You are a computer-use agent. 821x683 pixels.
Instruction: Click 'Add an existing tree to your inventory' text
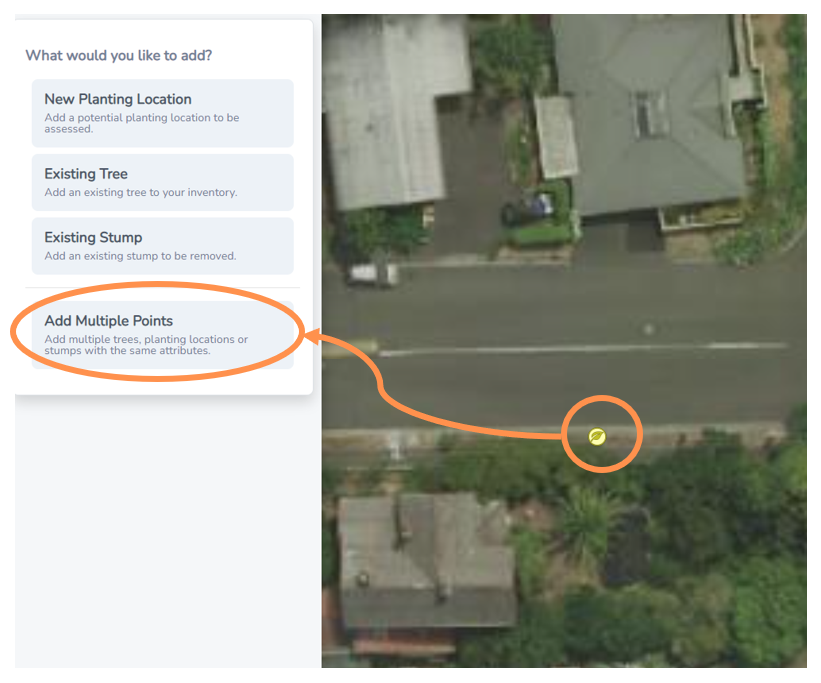tap(141, 192)
